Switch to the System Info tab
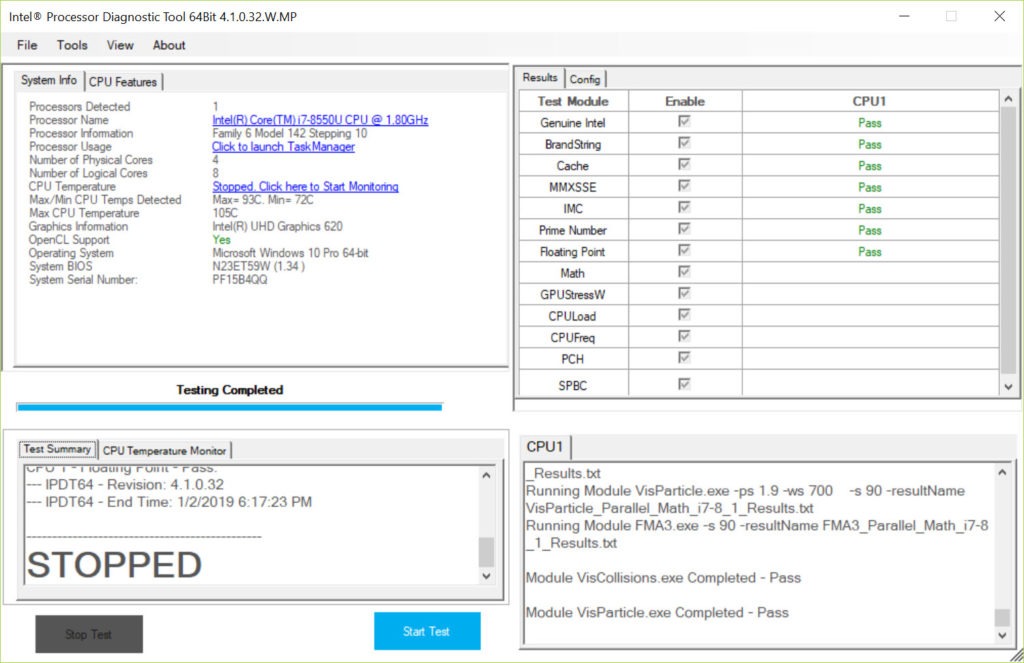This screenshot has height=663, width=1024. pyautogui.click(x=49, y=80)
